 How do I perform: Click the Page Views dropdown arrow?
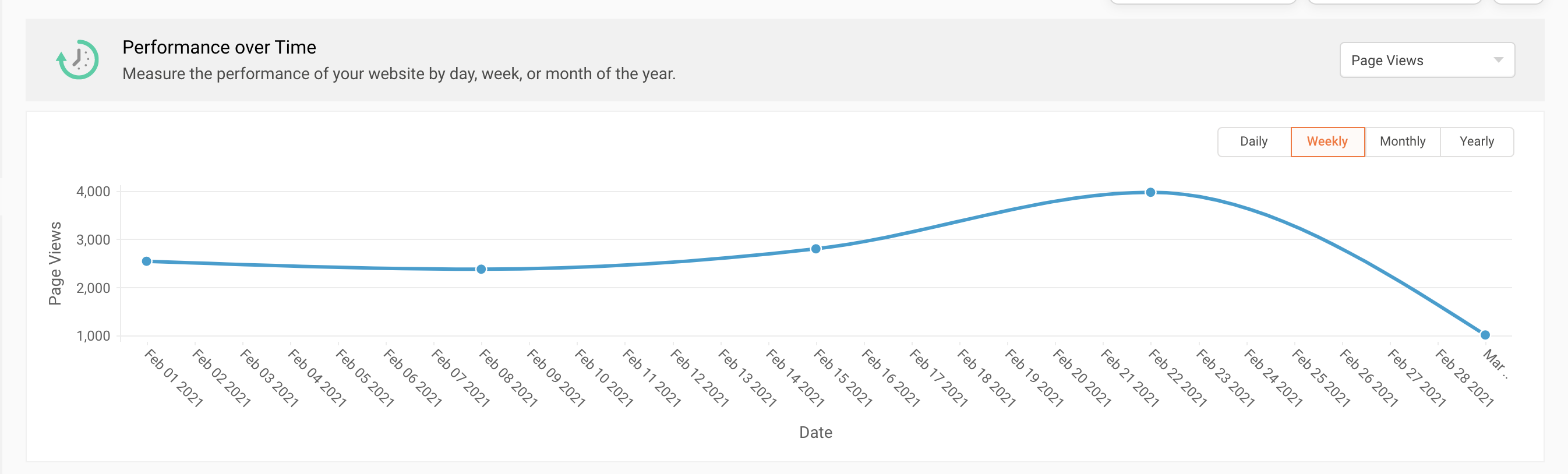(x=1498, y=60)
